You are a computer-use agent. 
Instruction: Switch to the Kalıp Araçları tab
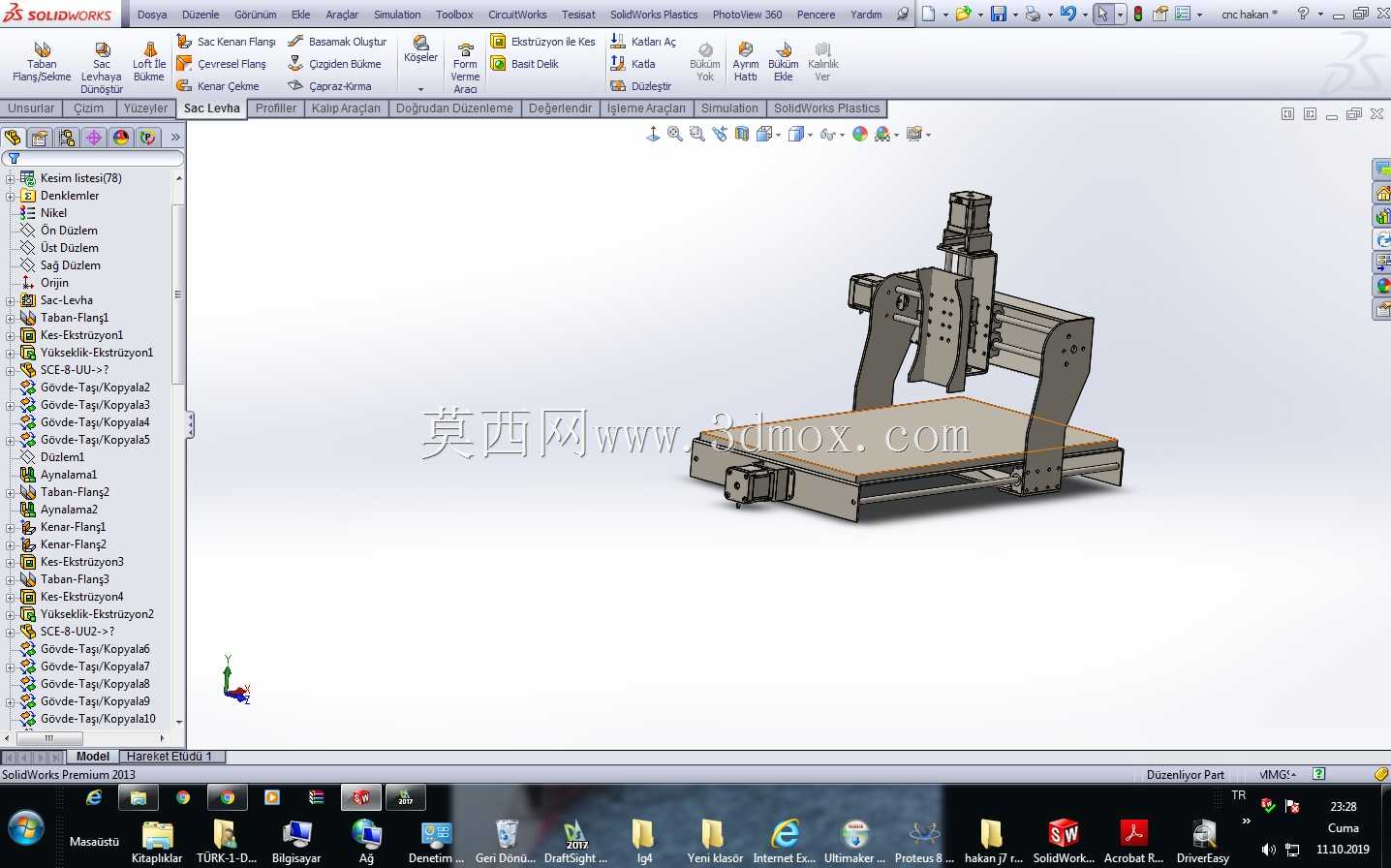point(346,108)
